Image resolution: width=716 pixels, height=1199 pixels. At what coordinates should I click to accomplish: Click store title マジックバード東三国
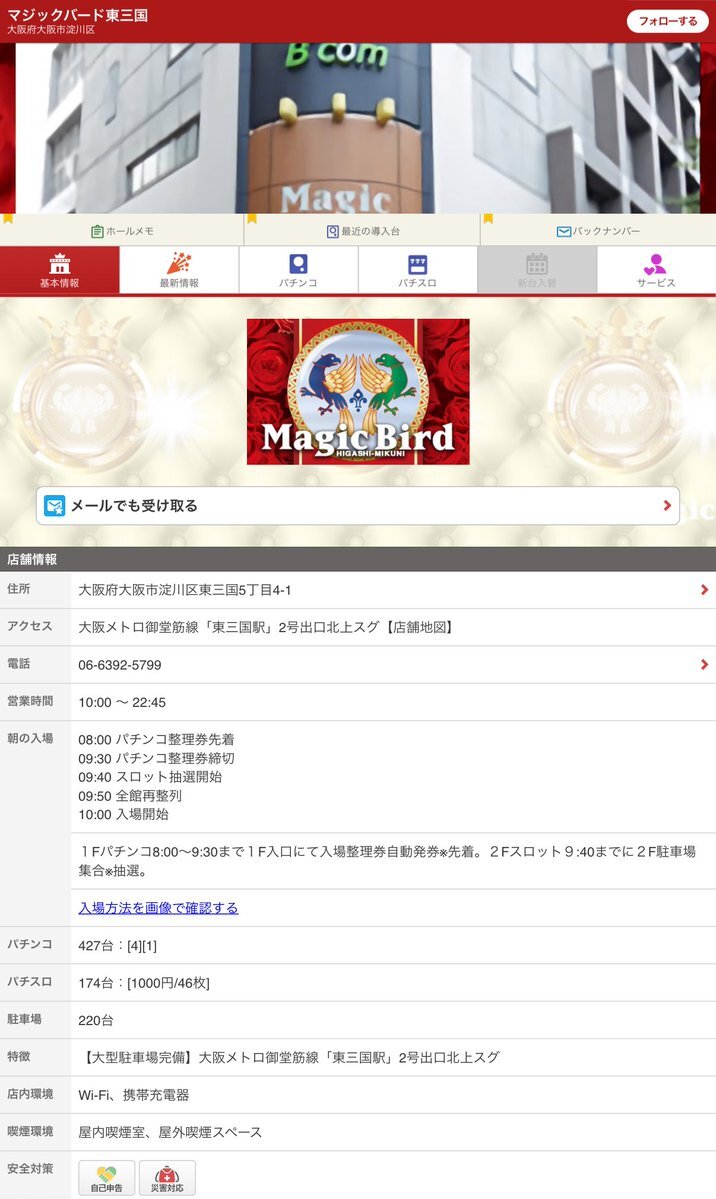coord(77,15)
